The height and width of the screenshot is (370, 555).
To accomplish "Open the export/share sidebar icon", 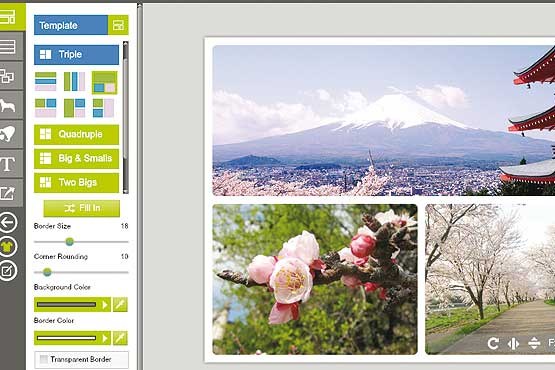I will click(x=8, y=193).
